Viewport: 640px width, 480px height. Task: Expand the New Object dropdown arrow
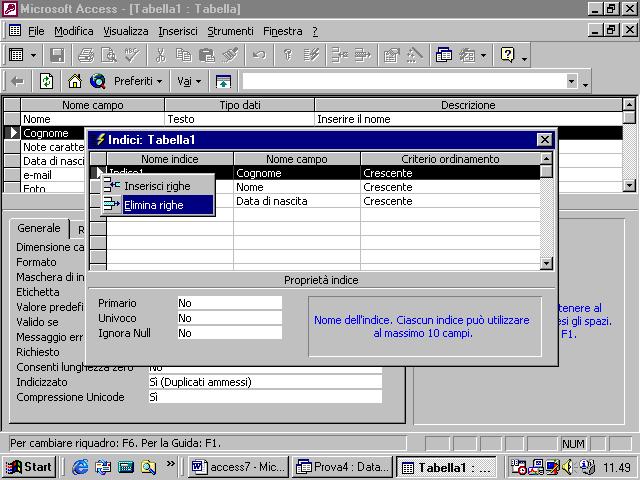tap(483, 55)
